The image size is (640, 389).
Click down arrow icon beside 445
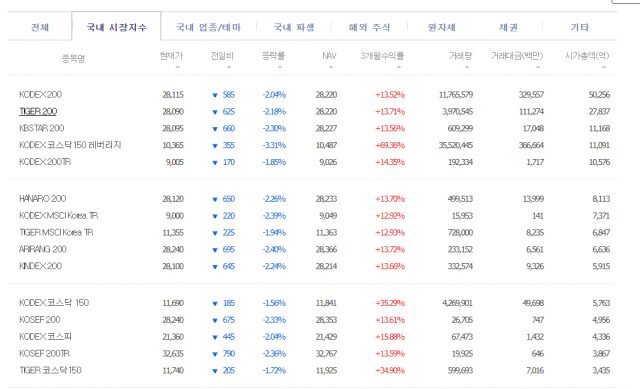pyautogui.click(x=215, y=337)
